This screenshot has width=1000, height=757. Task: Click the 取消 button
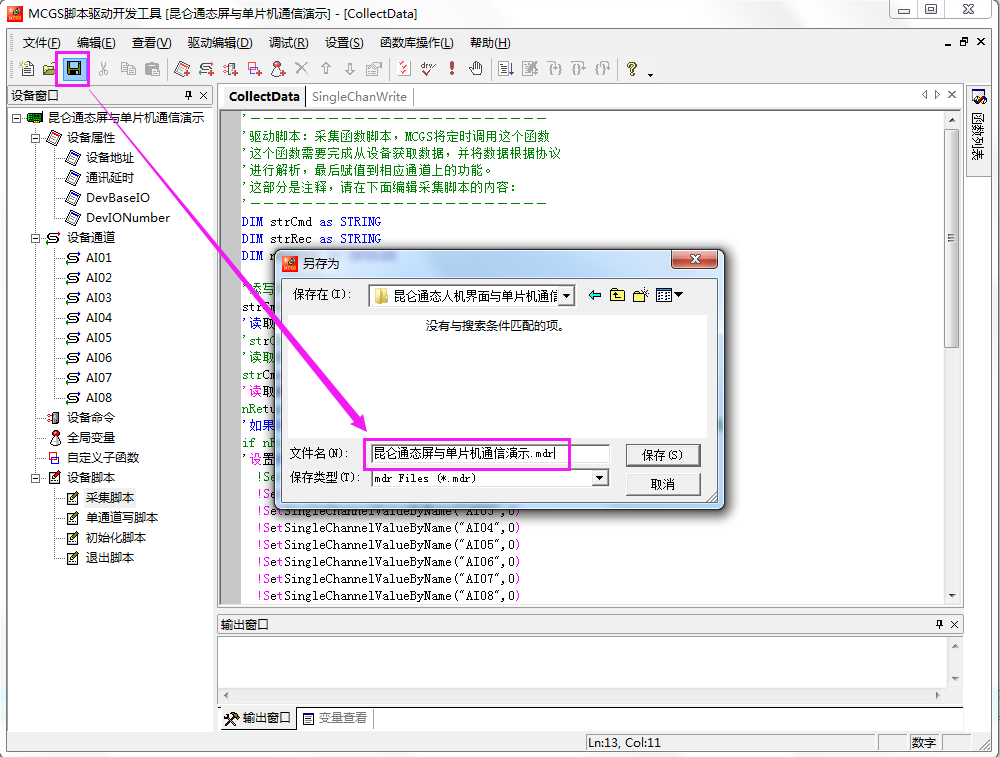tap(662, 484)
